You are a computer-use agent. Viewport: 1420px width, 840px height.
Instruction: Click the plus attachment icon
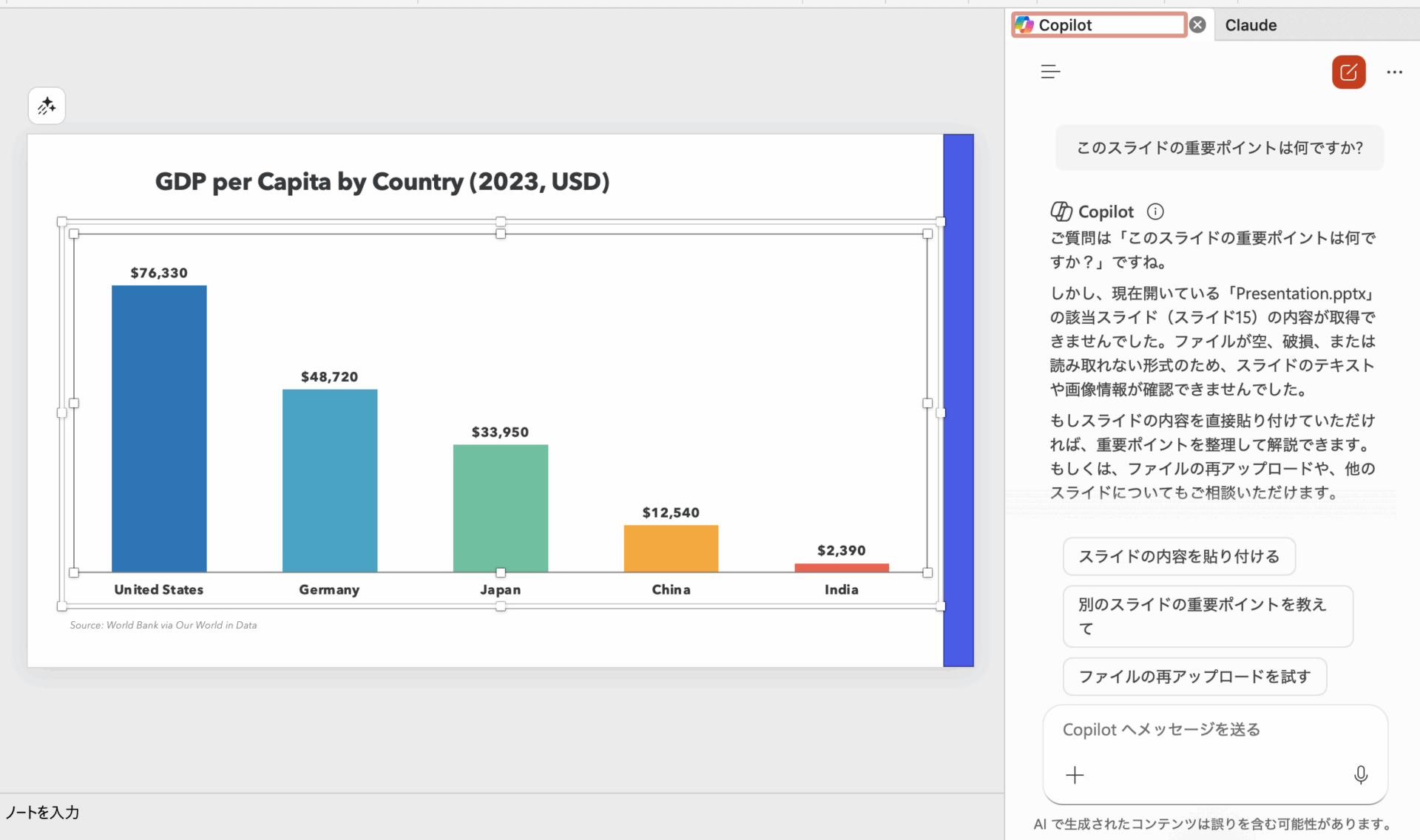point(1075,774)
